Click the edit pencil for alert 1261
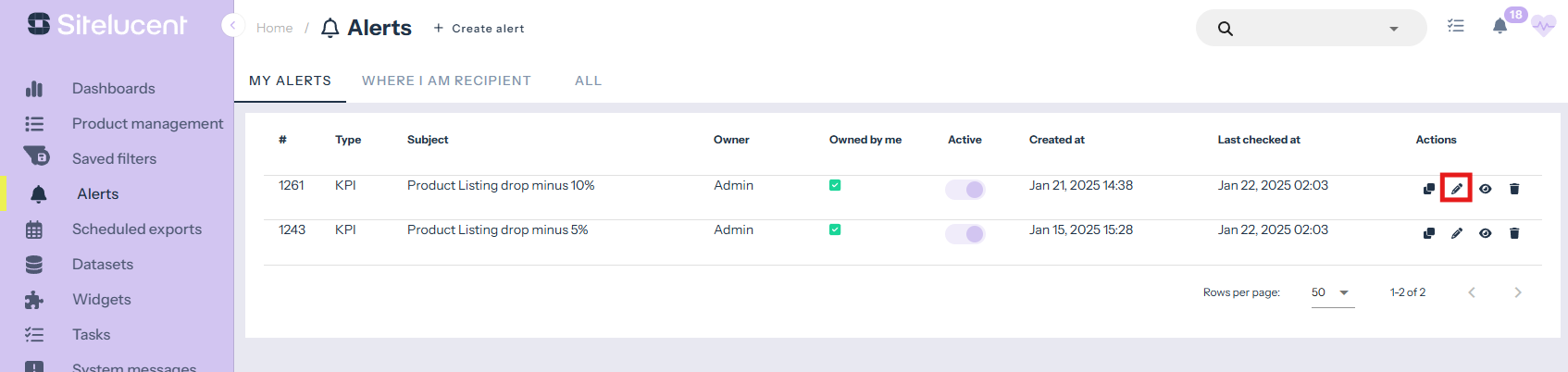 click(1456, 189)
